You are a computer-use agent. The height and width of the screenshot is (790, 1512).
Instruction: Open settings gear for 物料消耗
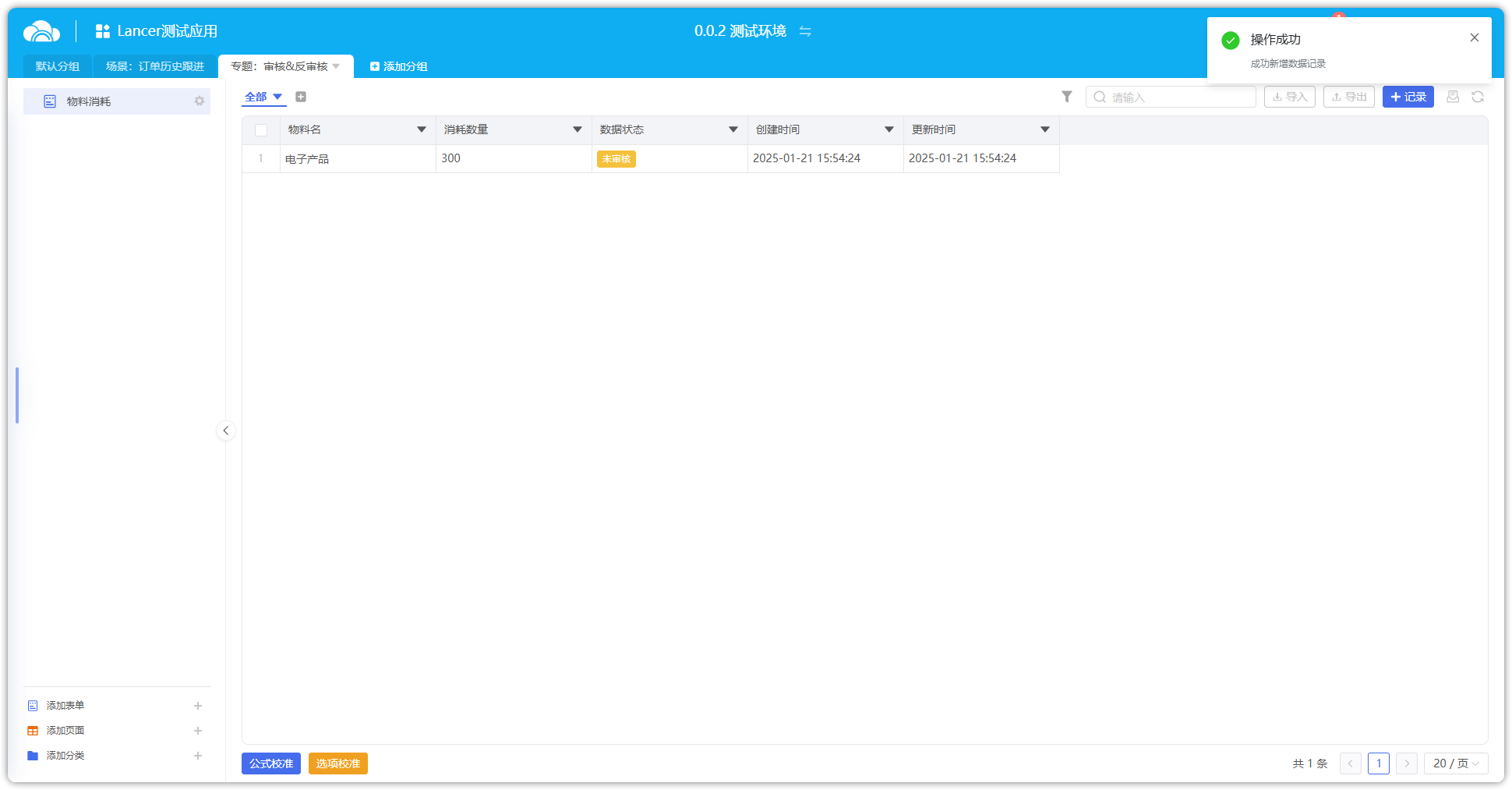coord(200,101)
